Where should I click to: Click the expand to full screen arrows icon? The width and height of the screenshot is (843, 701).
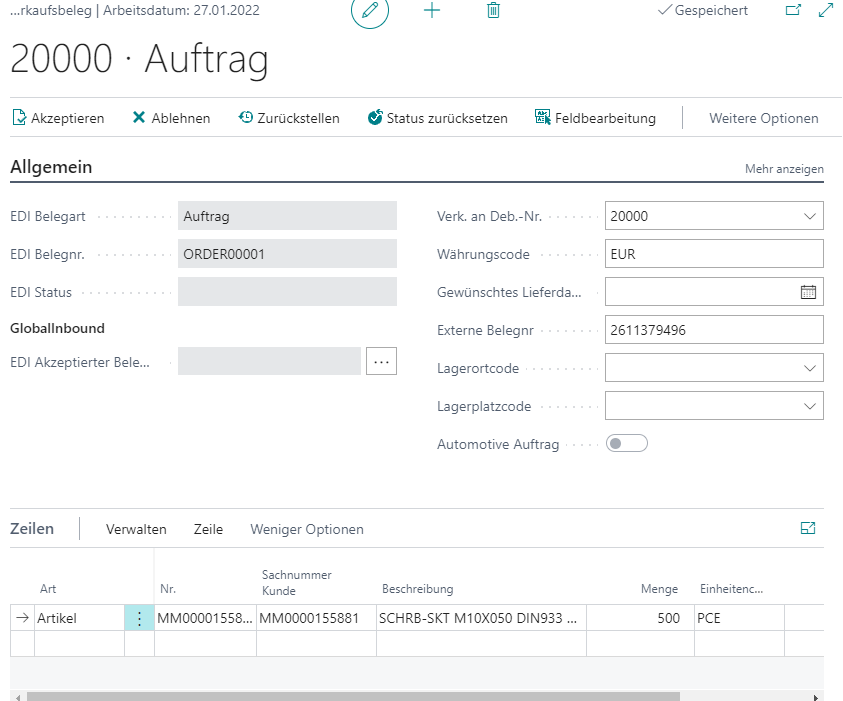tap(826, 11)
